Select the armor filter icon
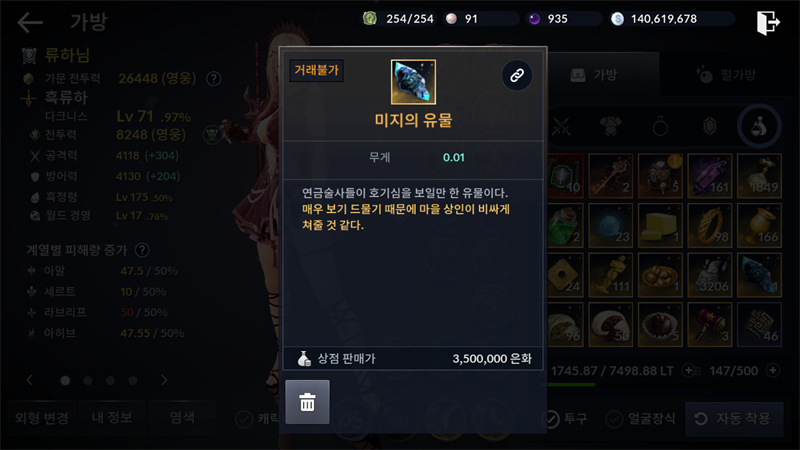This screenshot has width=800, height=450. (611, 126)
